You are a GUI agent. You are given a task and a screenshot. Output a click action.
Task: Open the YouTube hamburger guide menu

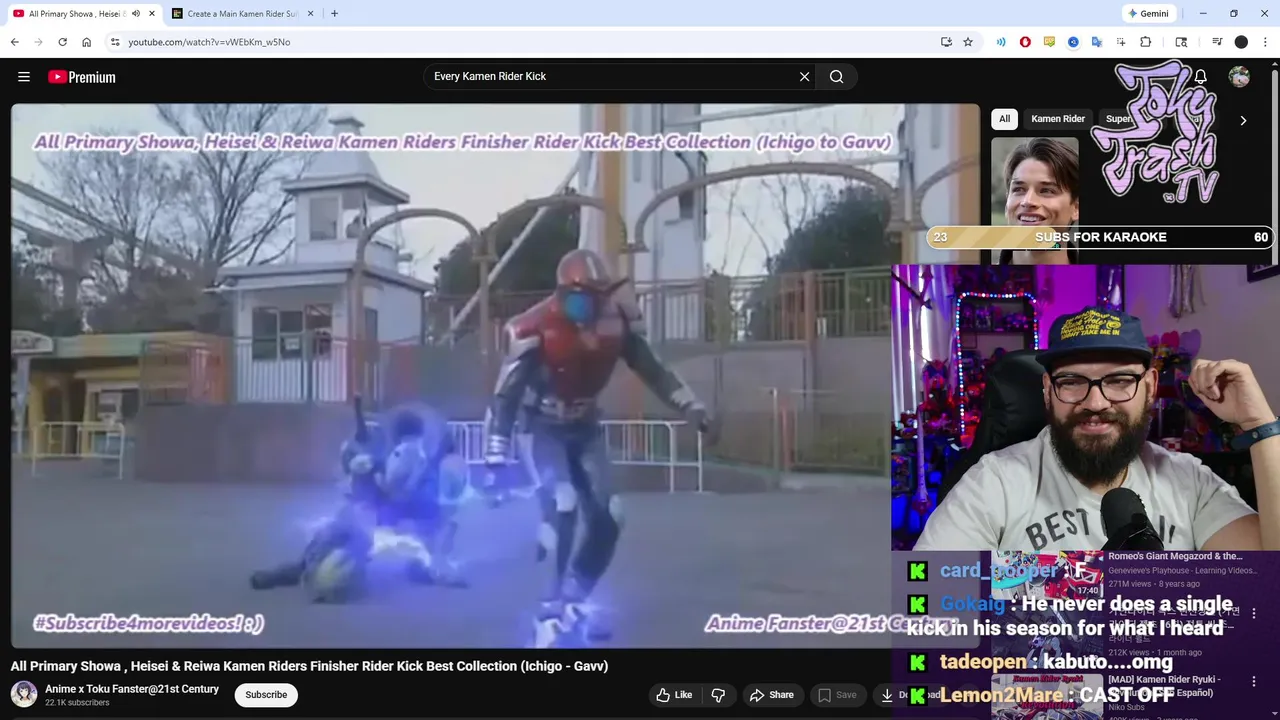[24, 77]
